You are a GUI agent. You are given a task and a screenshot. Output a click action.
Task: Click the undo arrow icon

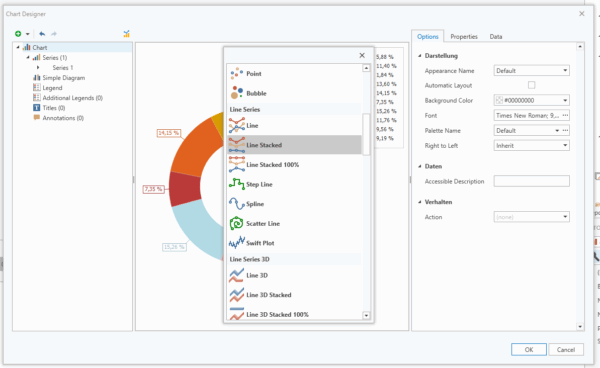pos(42,34)
